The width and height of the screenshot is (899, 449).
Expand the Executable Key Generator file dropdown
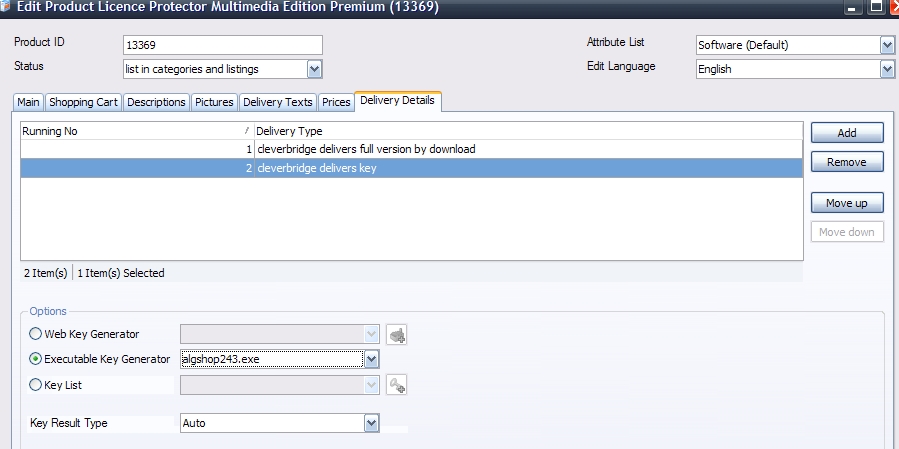pyautogui.click(x=371, y=359)
